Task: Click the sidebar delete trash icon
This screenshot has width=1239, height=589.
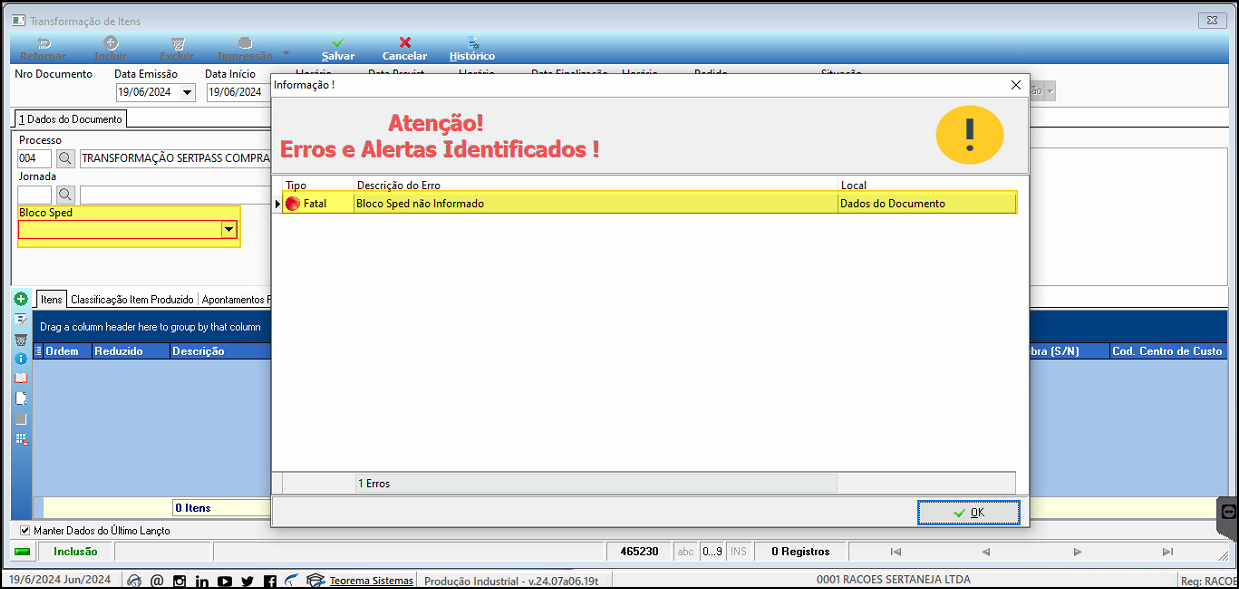Action: pos(21,339)
